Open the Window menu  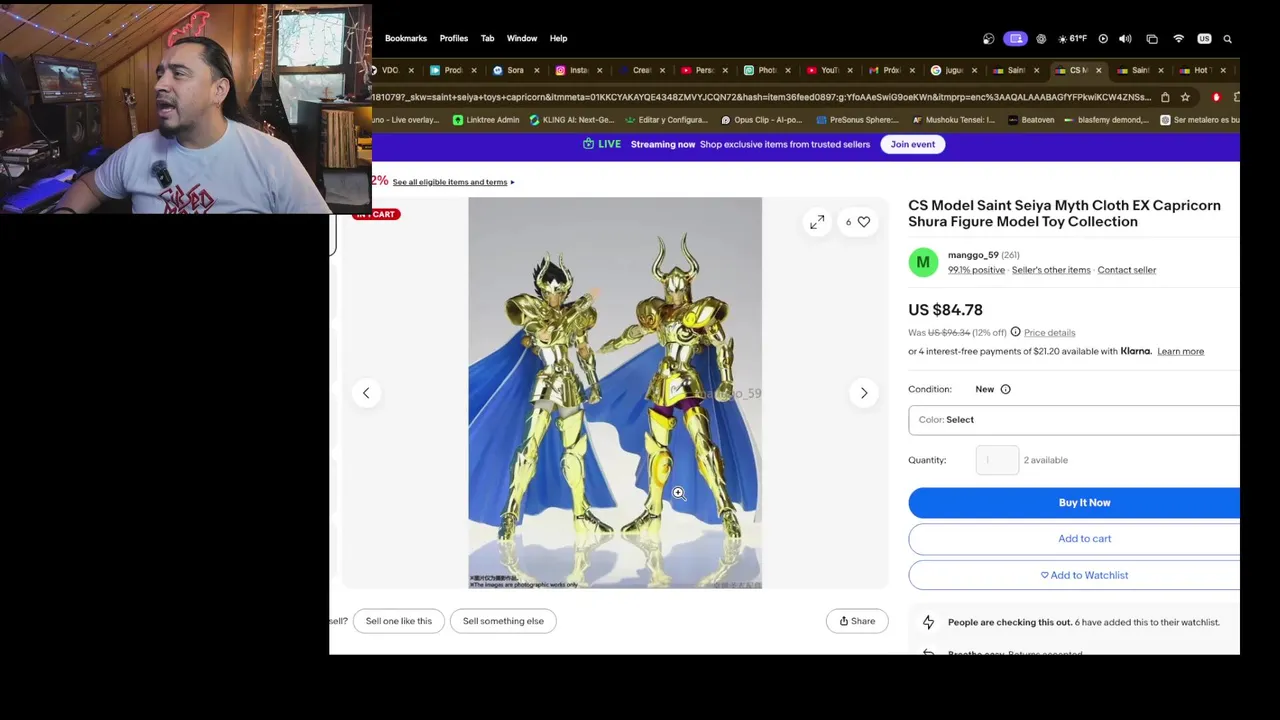[x=522, y=39]
